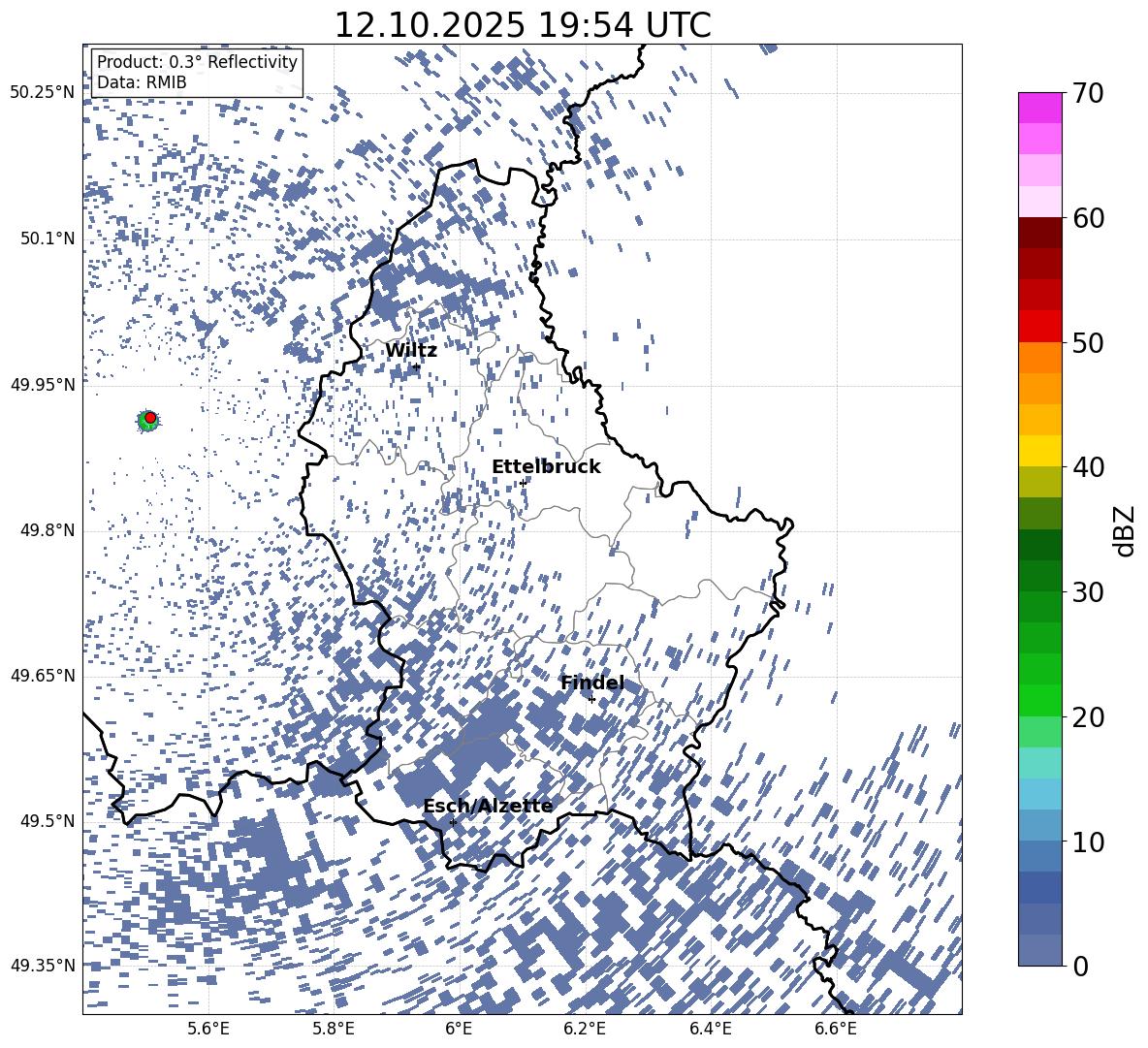Click the Findel location label
Screen dimensions: 1148x1048
point(592,683)
